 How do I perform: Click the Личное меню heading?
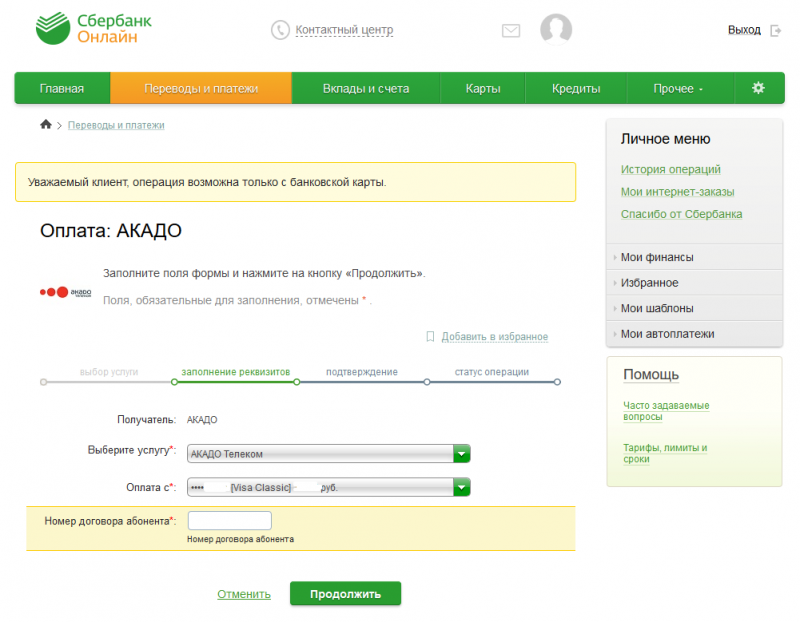(665, 139)
